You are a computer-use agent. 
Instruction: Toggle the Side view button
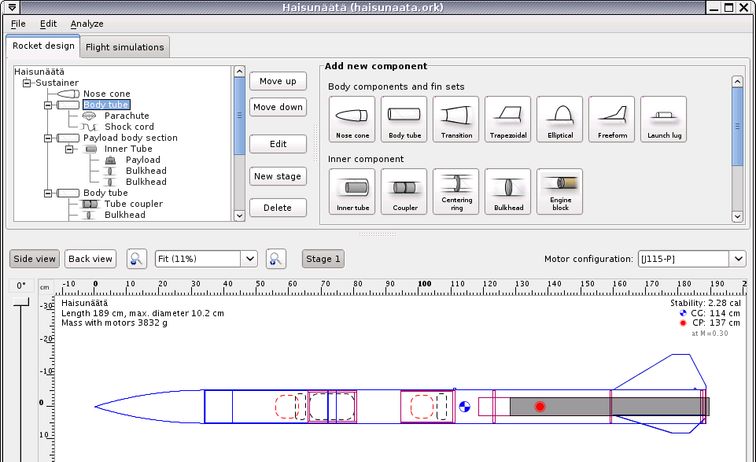(x=33, y=259)
